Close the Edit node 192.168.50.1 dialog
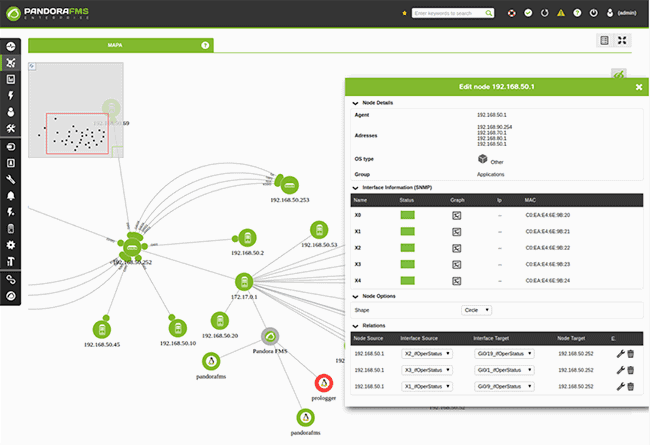The width and height of the screenshot is (650, 445). [639, 87]
